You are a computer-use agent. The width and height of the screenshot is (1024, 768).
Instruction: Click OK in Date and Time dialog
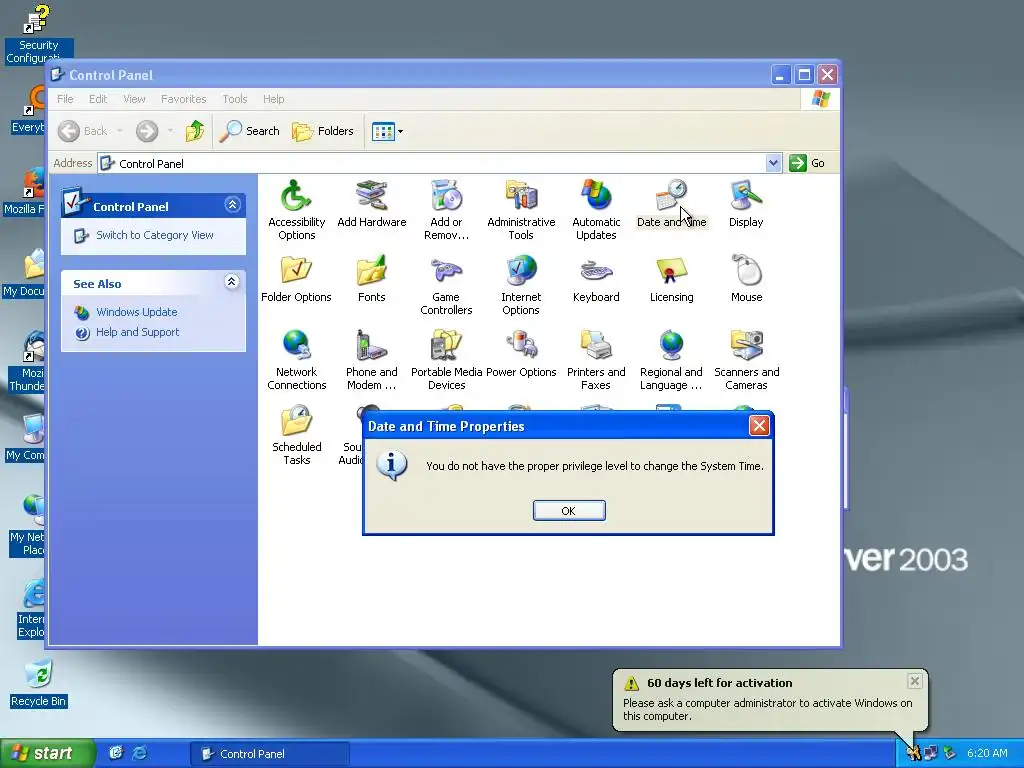click(x=569, y=511)
